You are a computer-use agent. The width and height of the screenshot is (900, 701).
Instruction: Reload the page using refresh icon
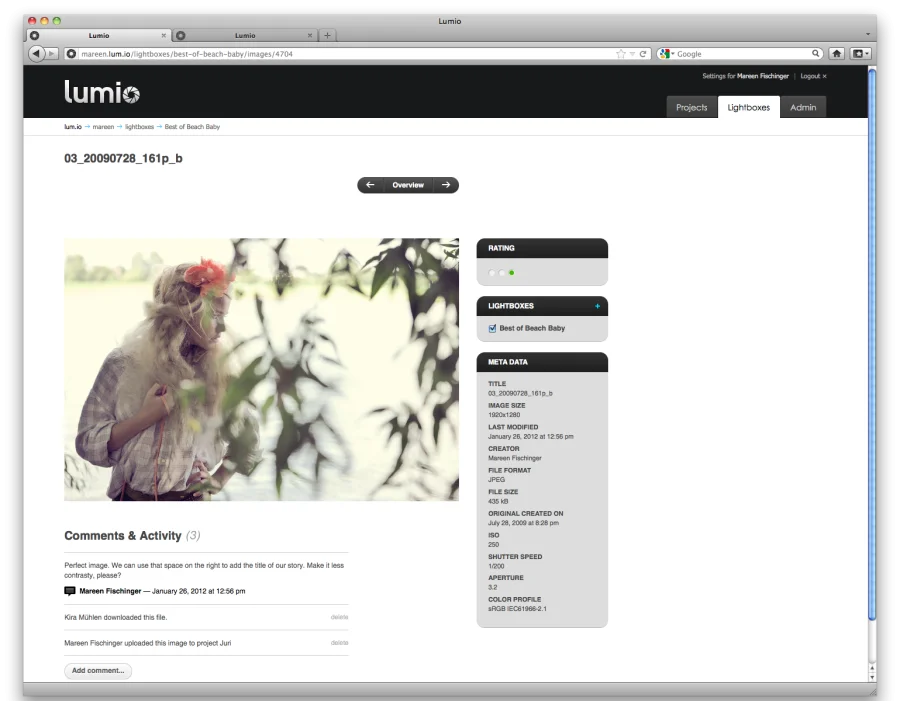643,54
